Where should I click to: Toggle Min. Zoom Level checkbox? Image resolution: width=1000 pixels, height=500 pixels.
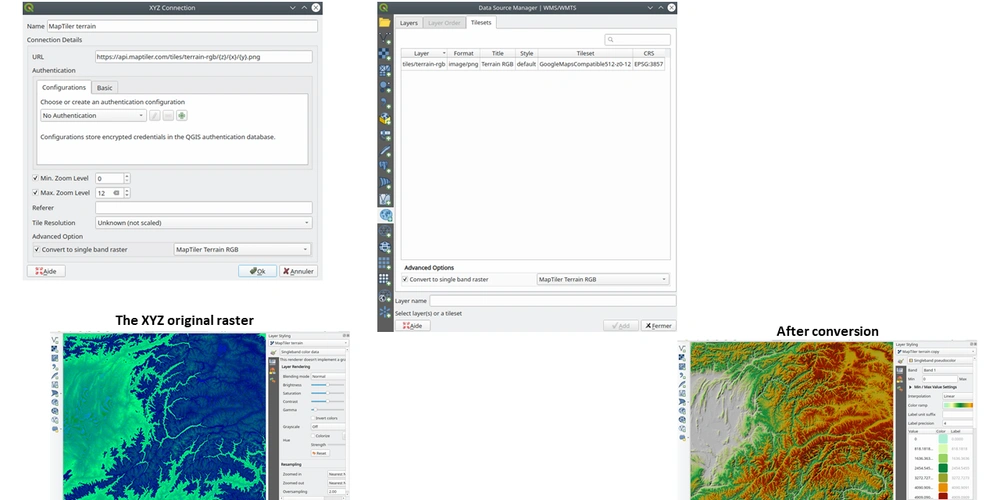coord(36,179)
